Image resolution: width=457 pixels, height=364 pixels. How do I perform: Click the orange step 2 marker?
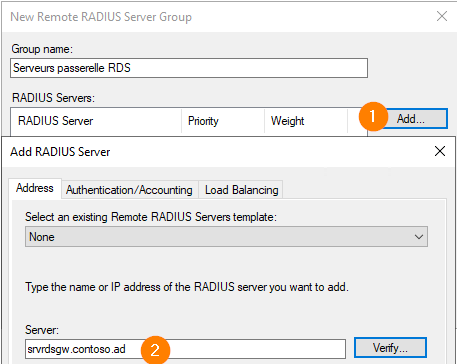coord(156,350)
